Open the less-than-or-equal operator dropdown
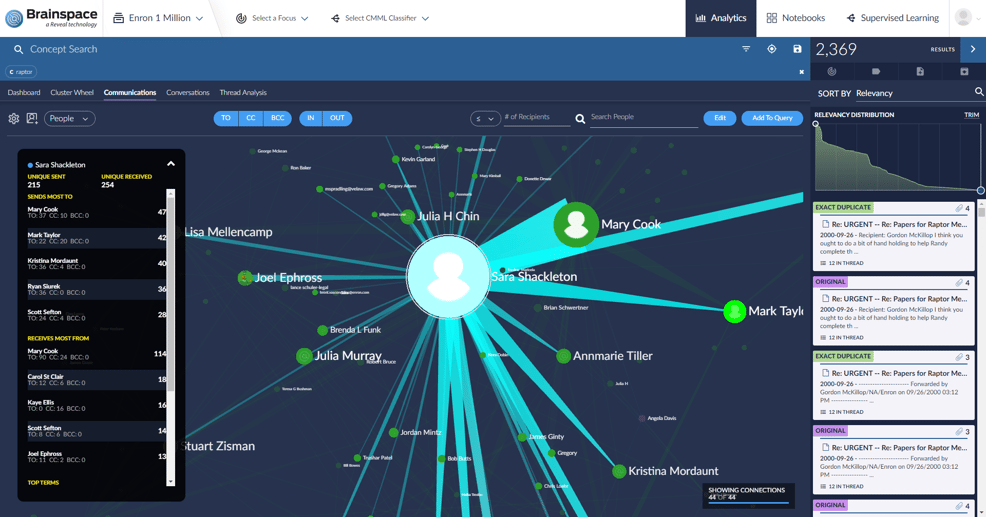Screen dimensions: 986x517 point(485,118)
